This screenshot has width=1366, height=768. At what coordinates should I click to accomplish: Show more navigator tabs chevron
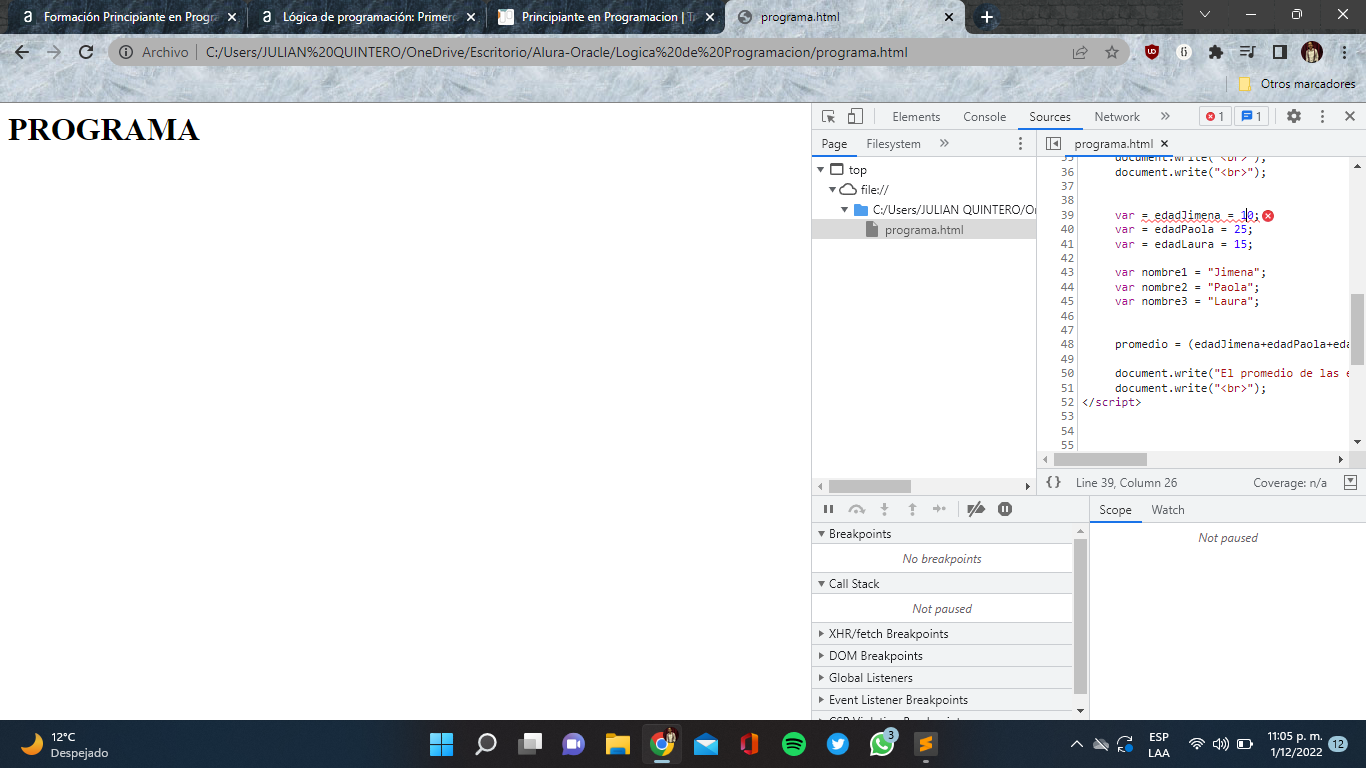click(944, 144)
